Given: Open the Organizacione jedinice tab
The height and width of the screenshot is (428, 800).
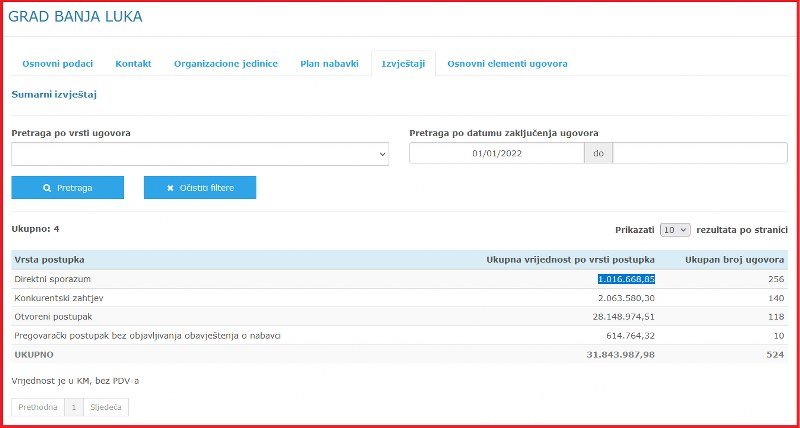Looking at the screenshot, I should [x=225, y=63].
